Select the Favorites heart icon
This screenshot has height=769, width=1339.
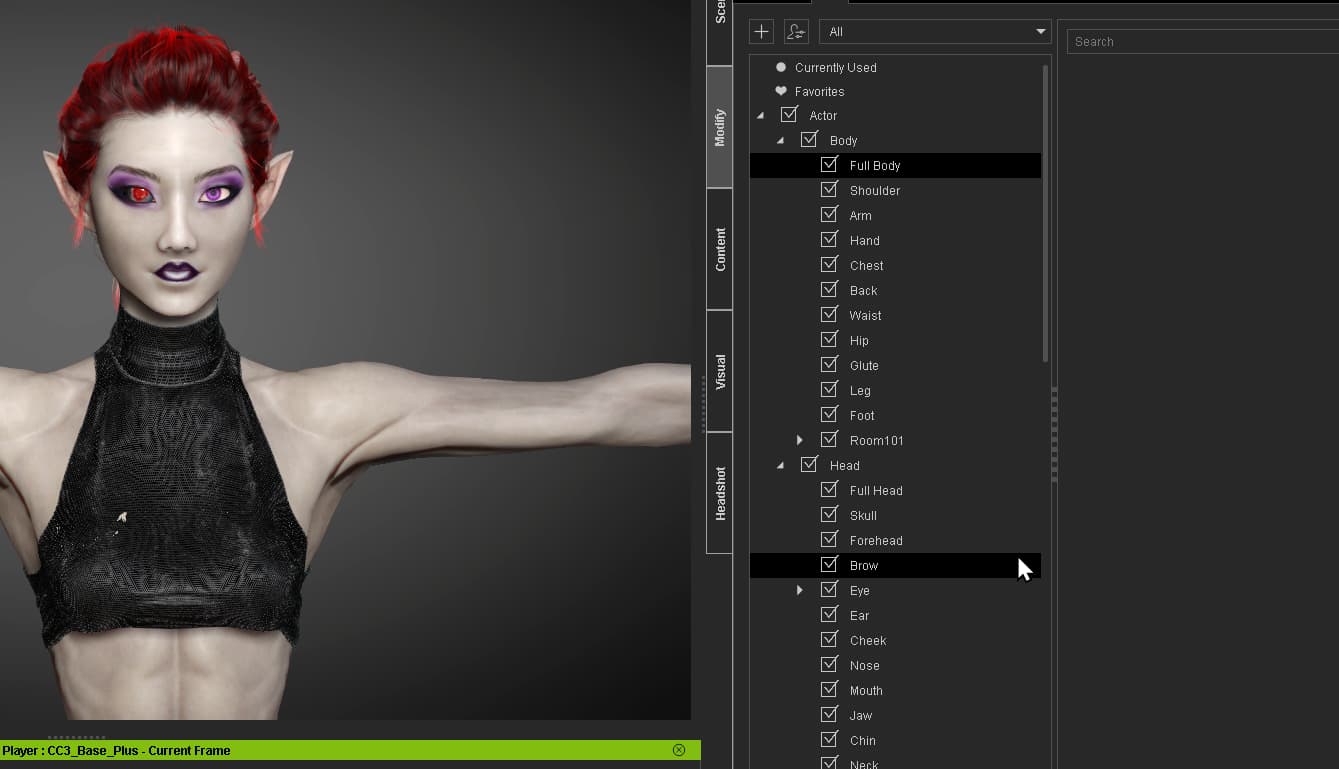pyautogui.click(x=781, y=91)
